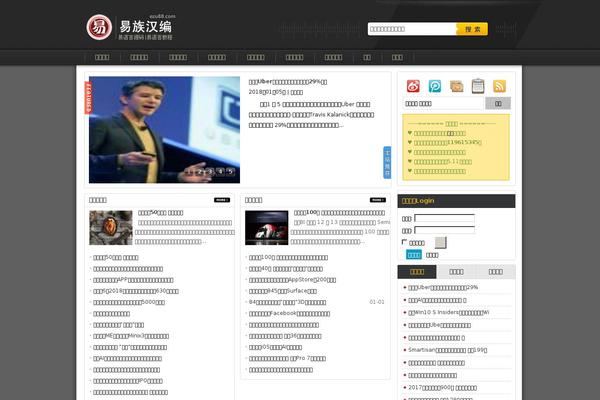The height and width of the screenshot is (400, 600).
Task: Switch to the middle gray sidebar tab
Action: 456,272
